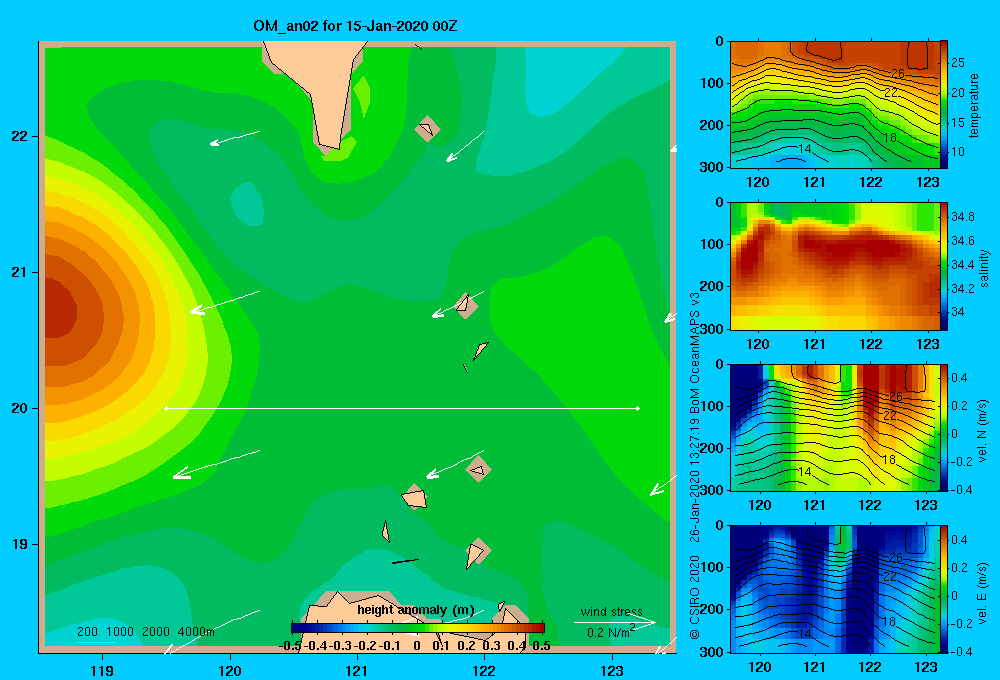
Task: Click the "© CSIRO 2020" copyright text
Action: pos(695,596)
